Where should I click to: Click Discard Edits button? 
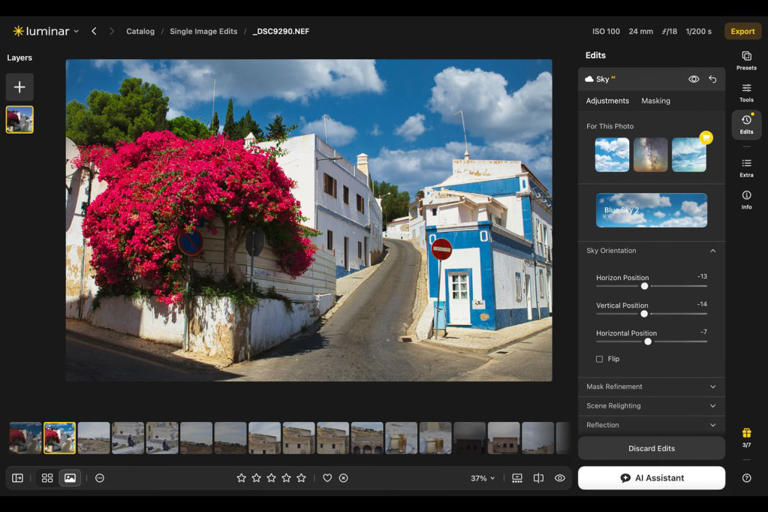(651, 448)
